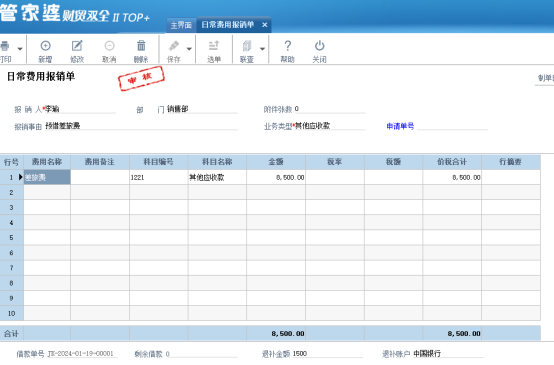This screenshot has width=554, height=365.
Task: Expand the 保存 dropdown arrow
Action: click(189, 49)
